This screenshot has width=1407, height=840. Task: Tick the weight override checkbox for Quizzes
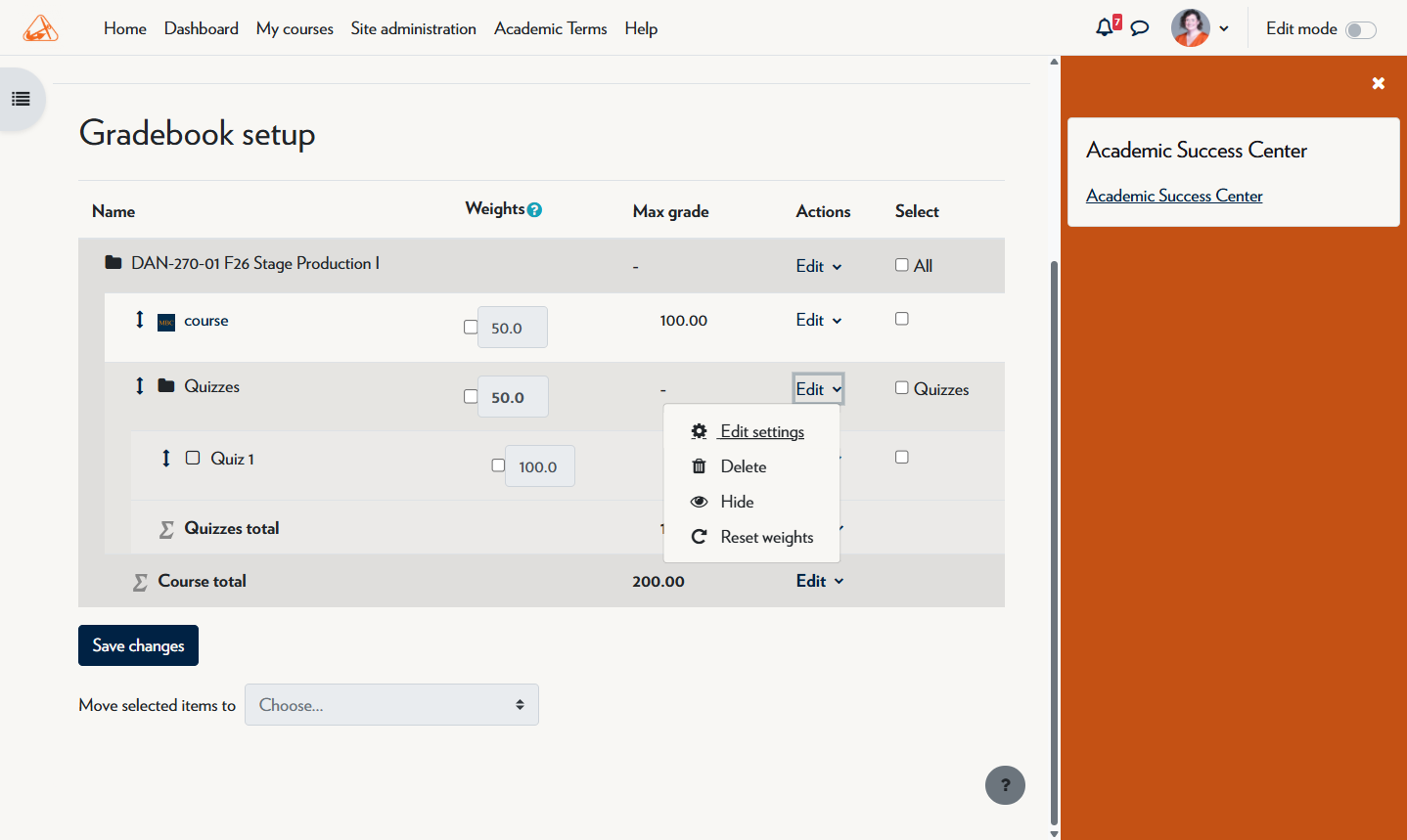tap(471, 396)
